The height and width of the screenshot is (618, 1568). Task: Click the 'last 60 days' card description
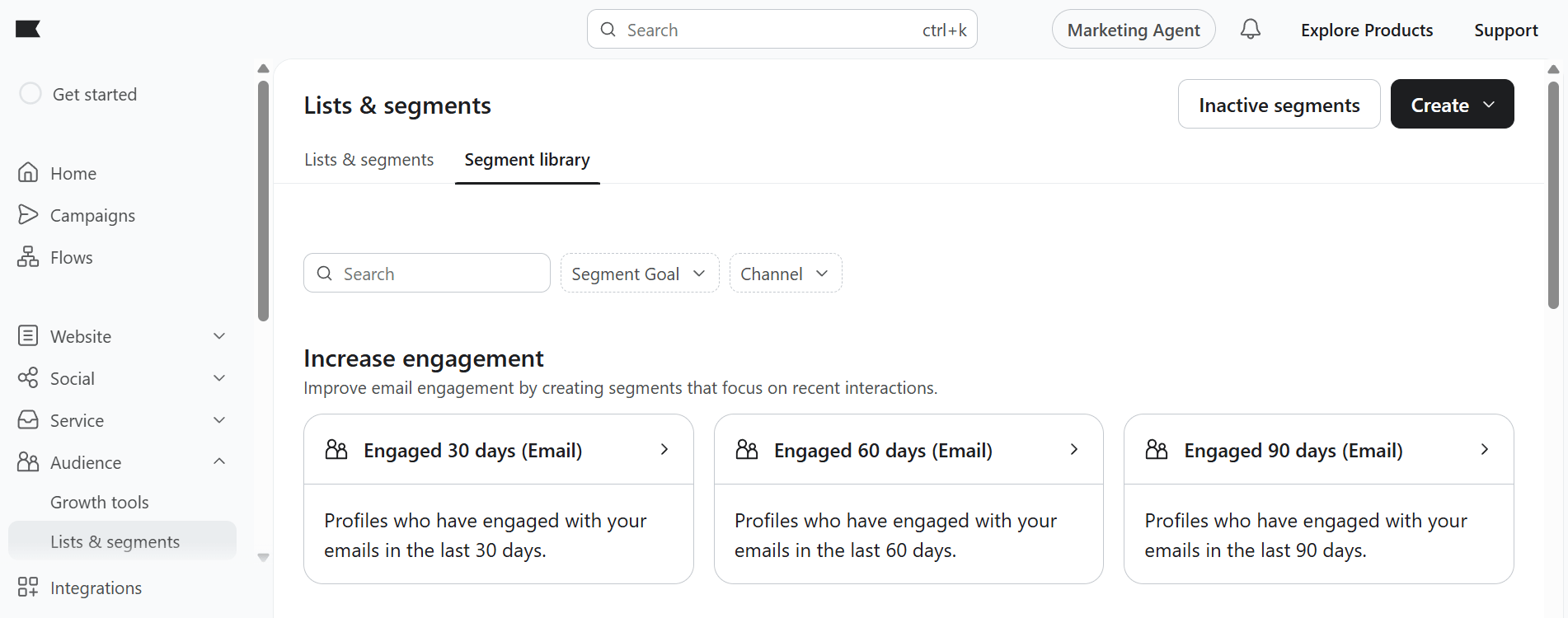896,535
